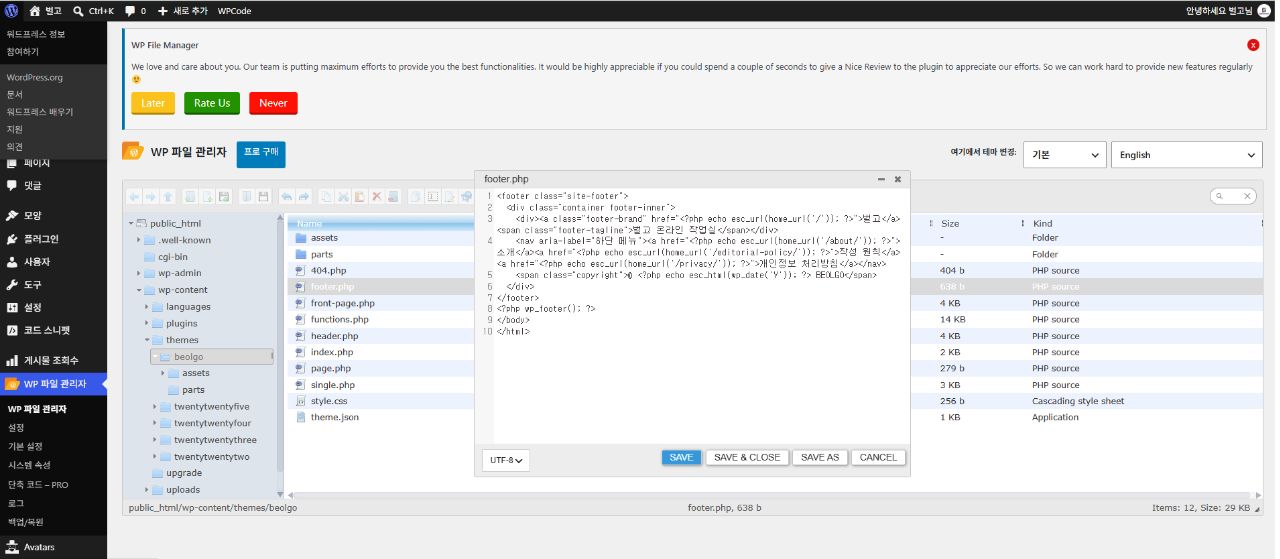Open 설정 menu with sliders icon
The height and width of the screenshot is (559, 1280).
53,307
